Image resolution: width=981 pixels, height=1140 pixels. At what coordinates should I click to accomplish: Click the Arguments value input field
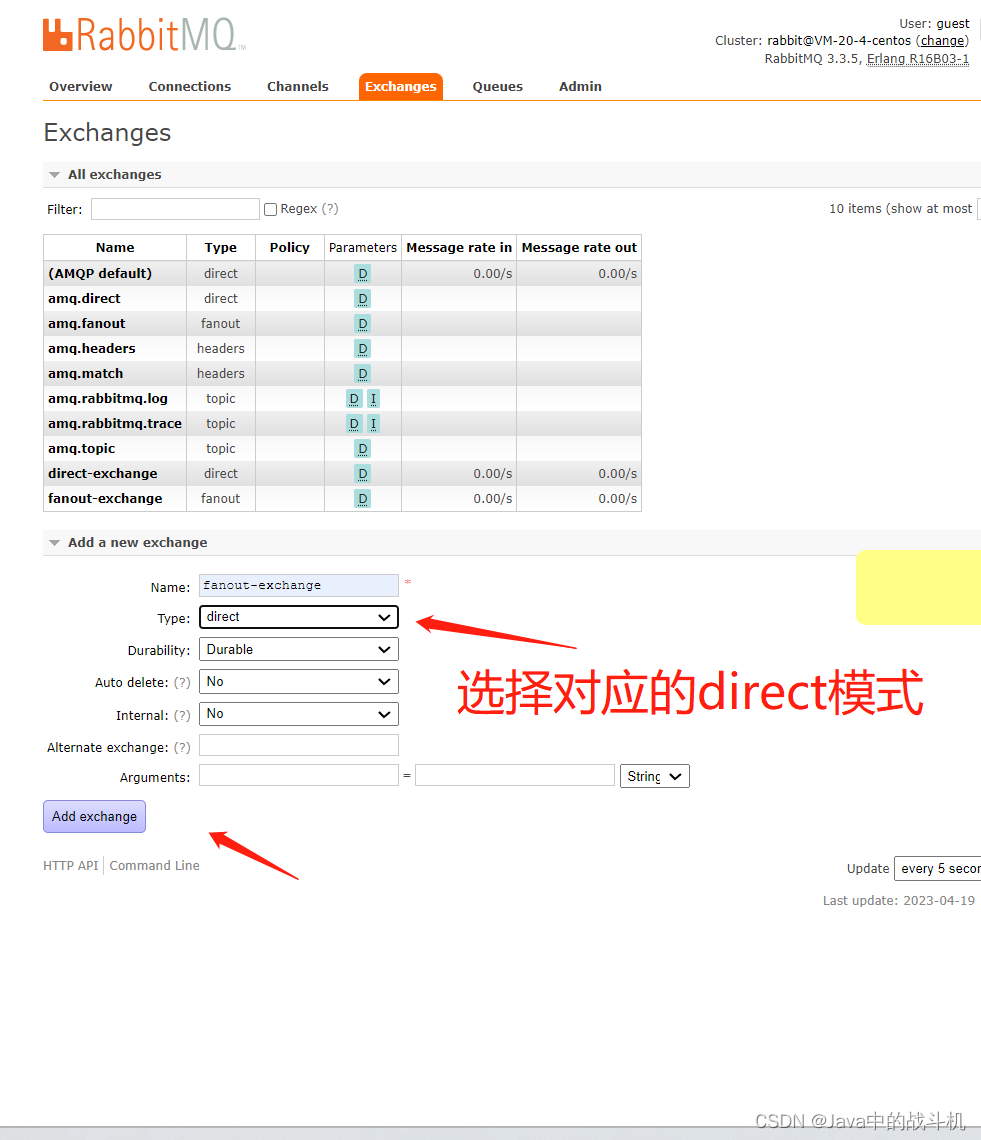[515, 775]
